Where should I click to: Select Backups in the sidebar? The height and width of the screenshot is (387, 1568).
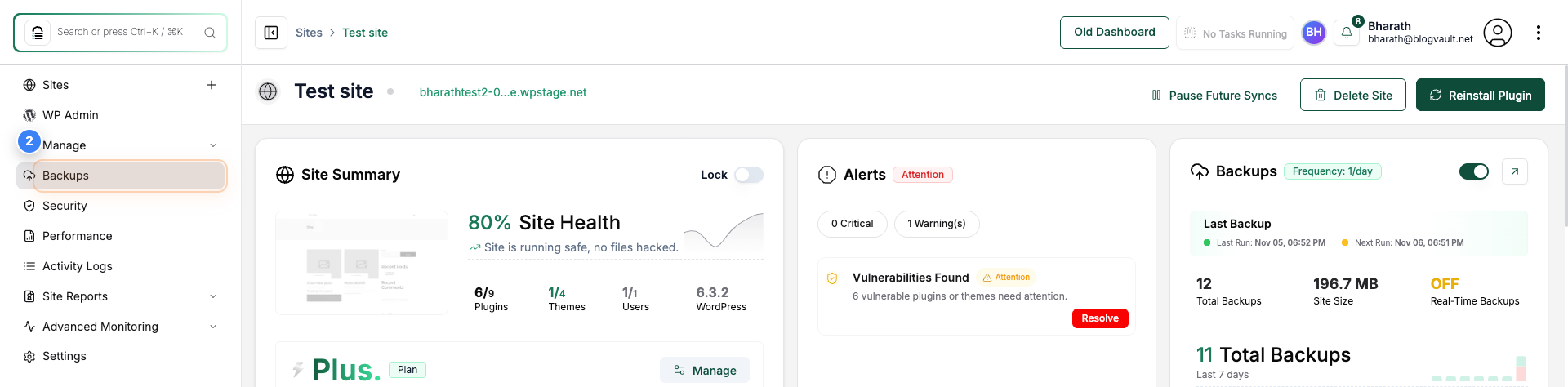click(x=121, y=176)
